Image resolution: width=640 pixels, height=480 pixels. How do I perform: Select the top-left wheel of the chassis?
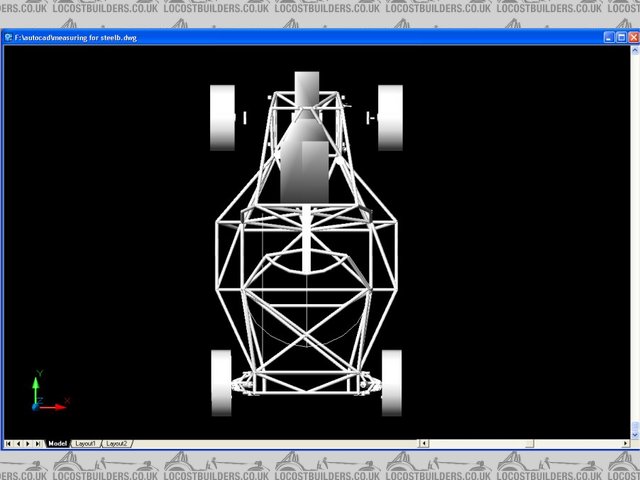[x=221, y=117]
